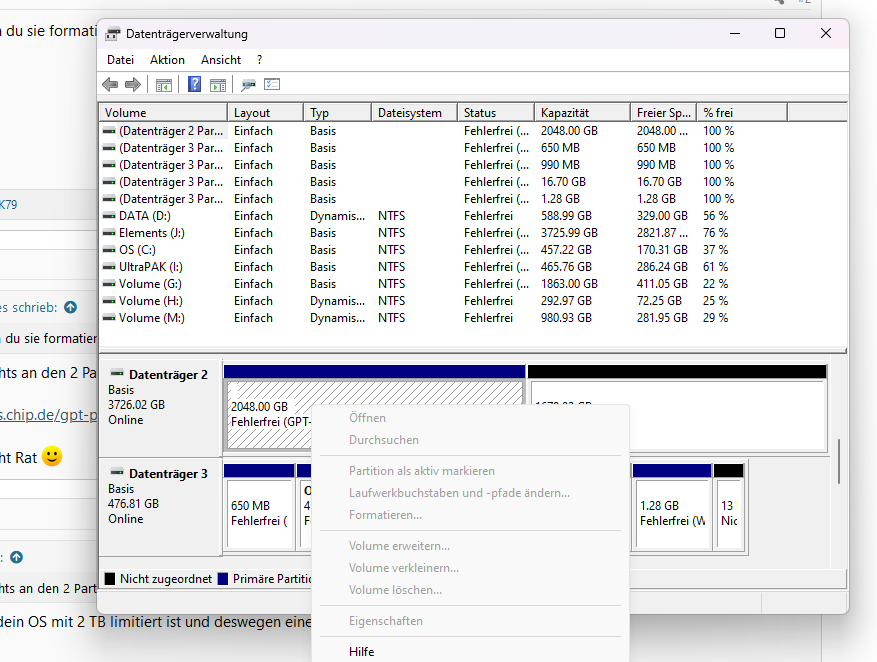Select Hilfe in the context menu

pos(362,652)
